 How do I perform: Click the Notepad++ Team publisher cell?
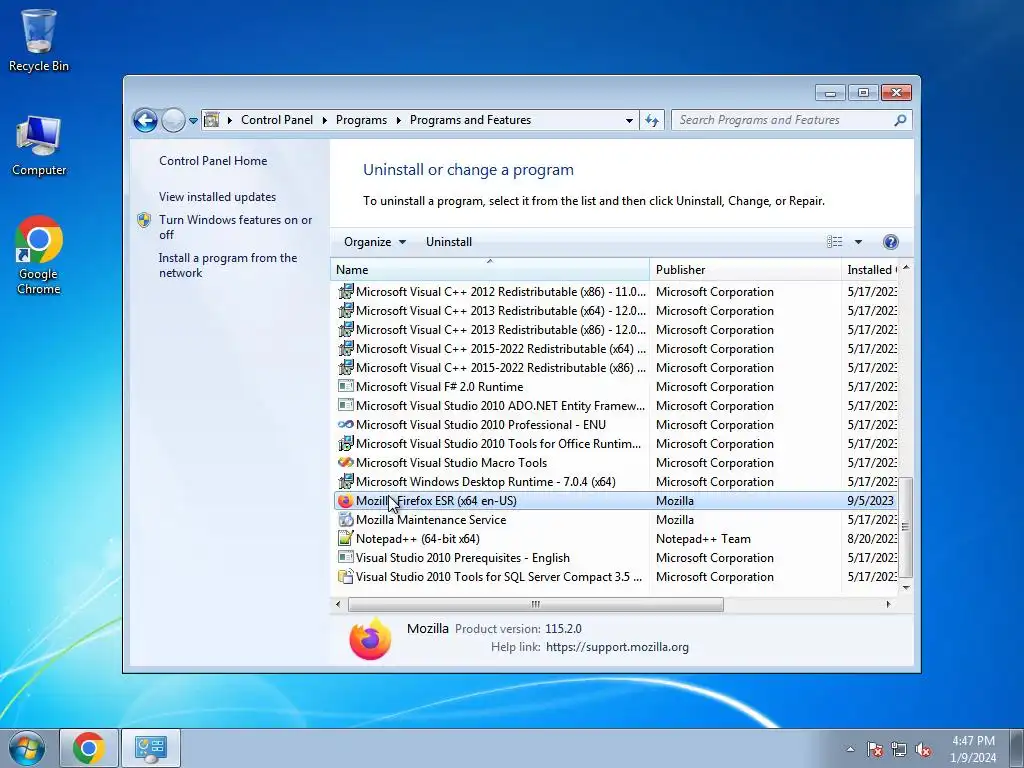pyautogui.click(x=703, y=539)
